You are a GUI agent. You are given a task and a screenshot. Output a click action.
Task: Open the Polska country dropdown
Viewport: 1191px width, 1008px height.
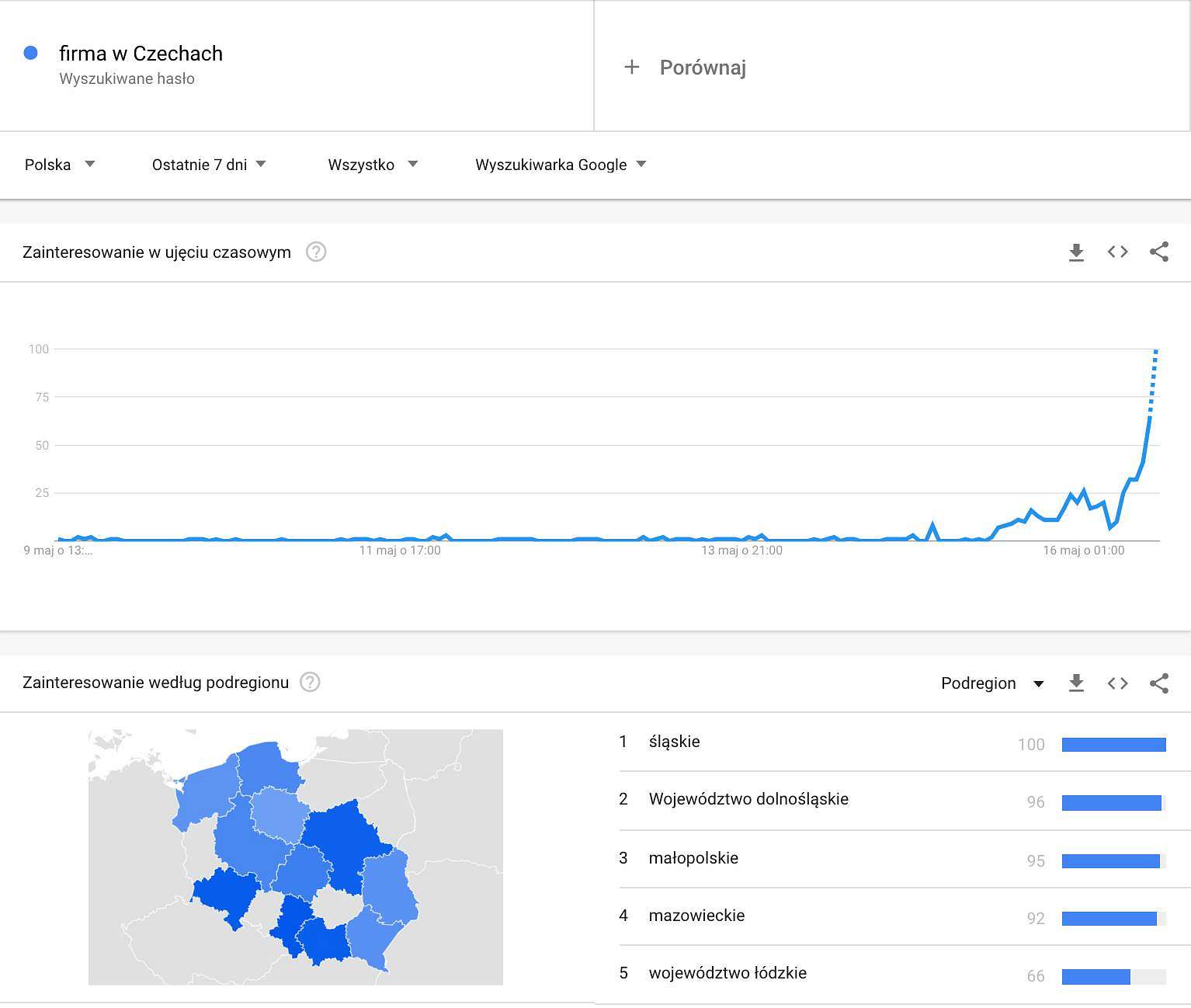coord(60,165)
